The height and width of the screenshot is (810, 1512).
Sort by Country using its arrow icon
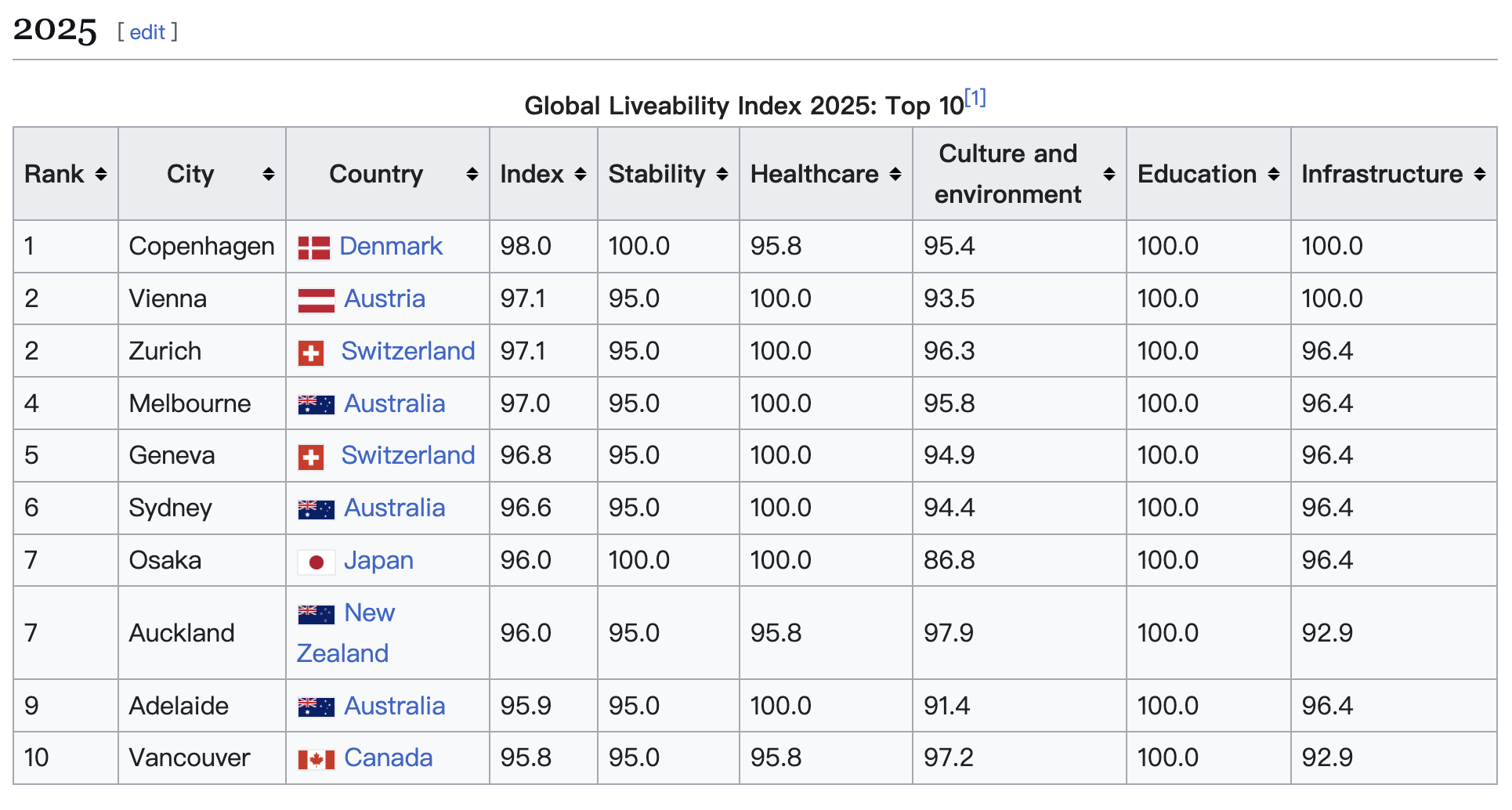point(472,174)
